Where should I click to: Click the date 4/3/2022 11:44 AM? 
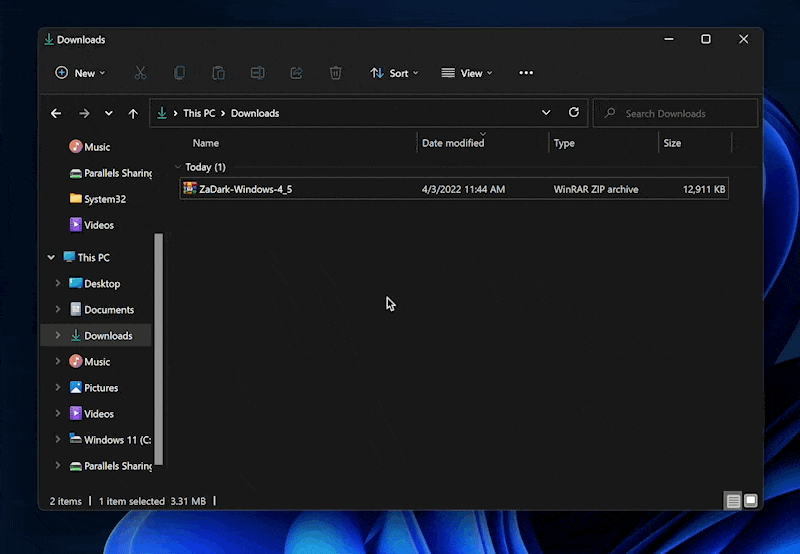click(463, 189)
